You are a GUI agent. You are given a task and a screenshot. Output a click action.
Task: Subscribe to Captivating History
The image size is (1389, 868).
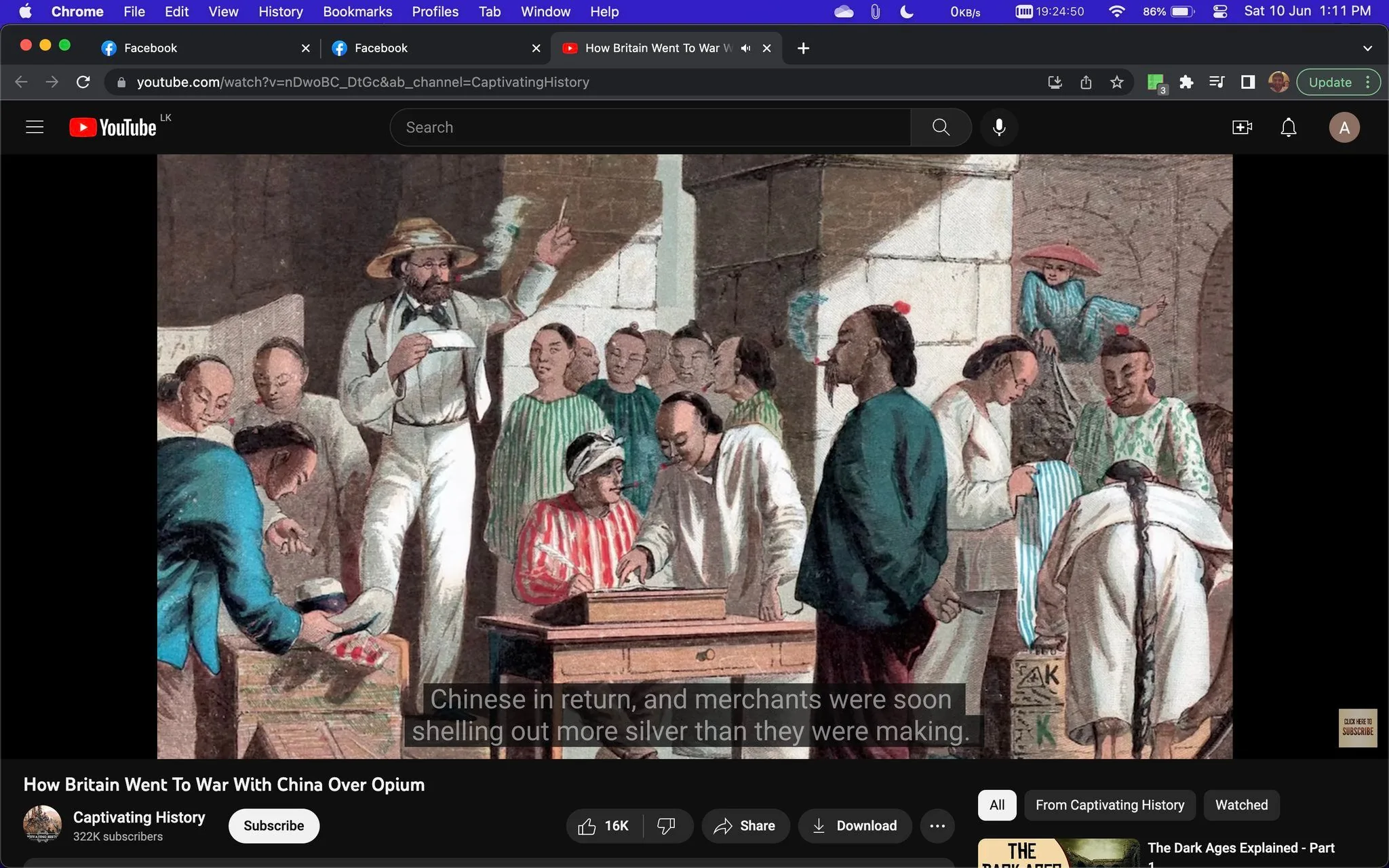click(x=273, y=825)
